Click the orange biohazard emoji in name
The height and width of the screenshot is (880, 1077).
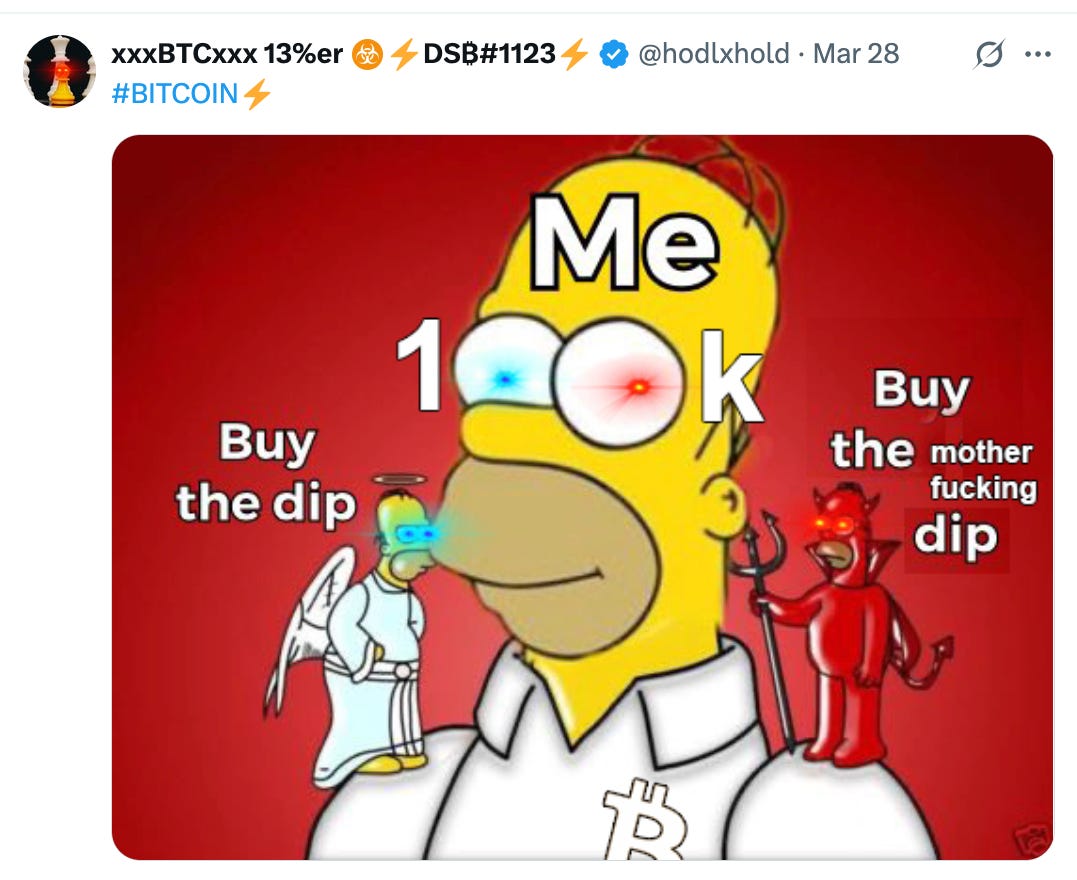tap(367, 54)
